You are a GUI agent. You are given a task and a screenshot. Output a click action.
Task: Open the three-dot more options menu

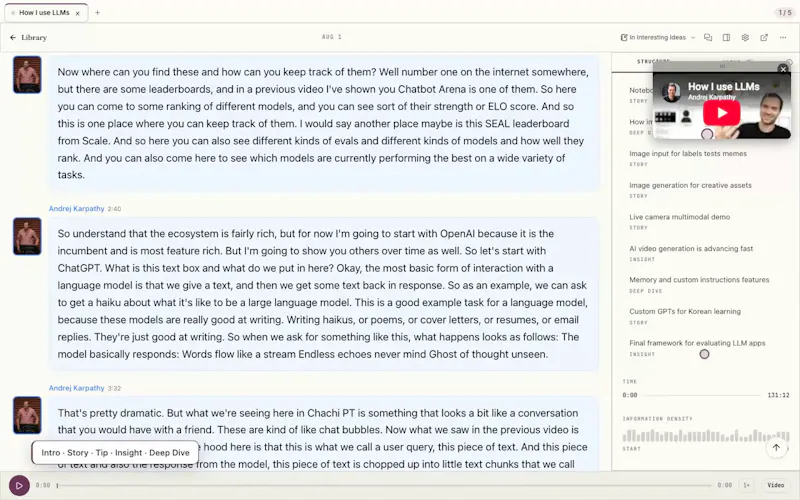point(783,37)
